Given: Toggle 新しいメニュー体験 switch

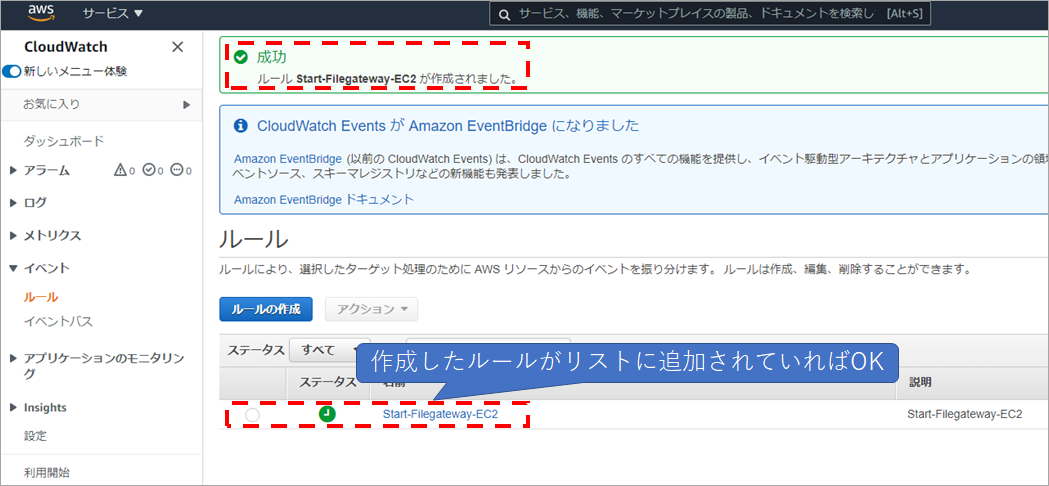Looking at the screenshot, I should (x=13, y=71).
